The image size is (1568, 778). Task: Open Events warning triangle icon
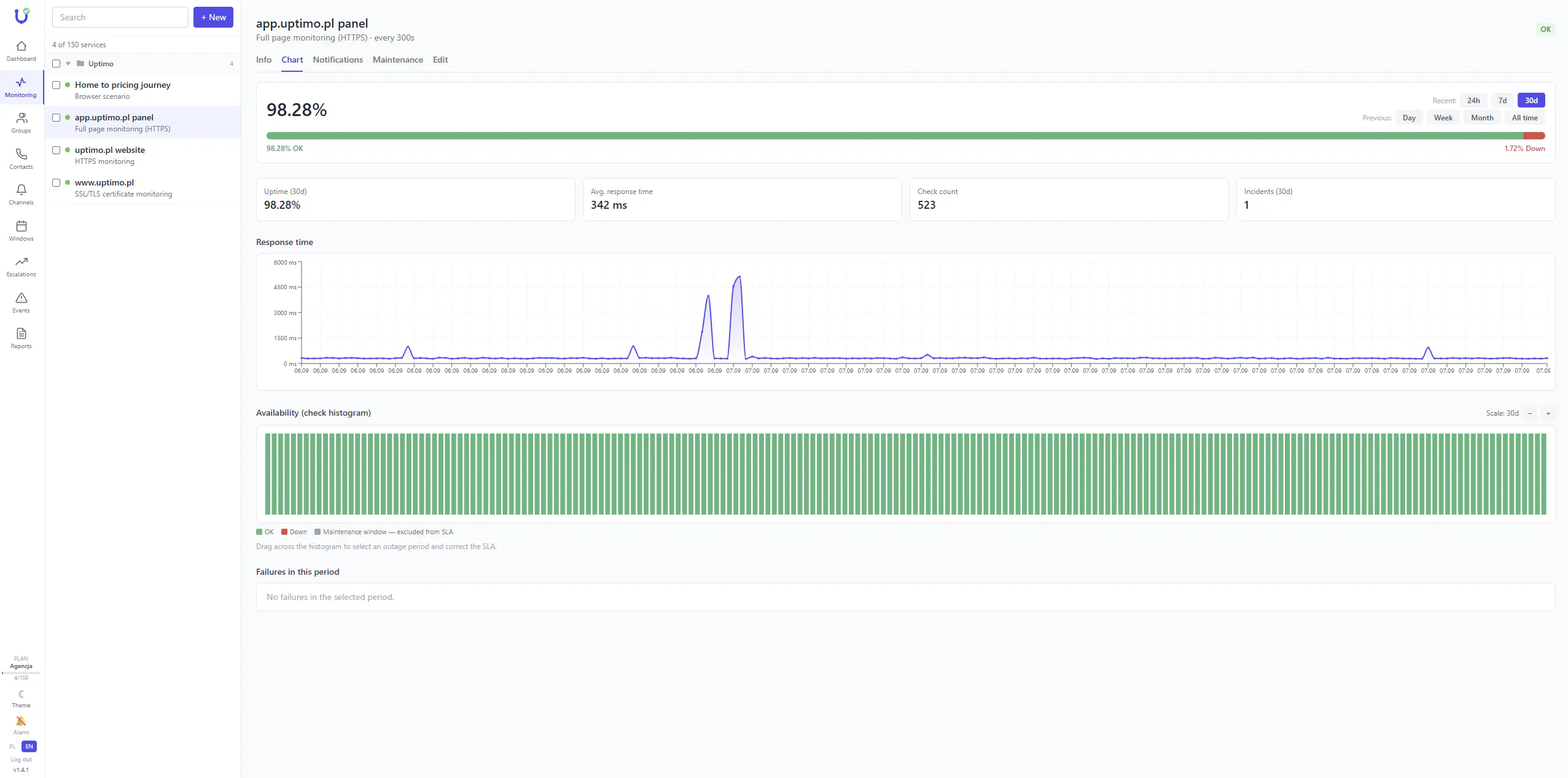21,298
